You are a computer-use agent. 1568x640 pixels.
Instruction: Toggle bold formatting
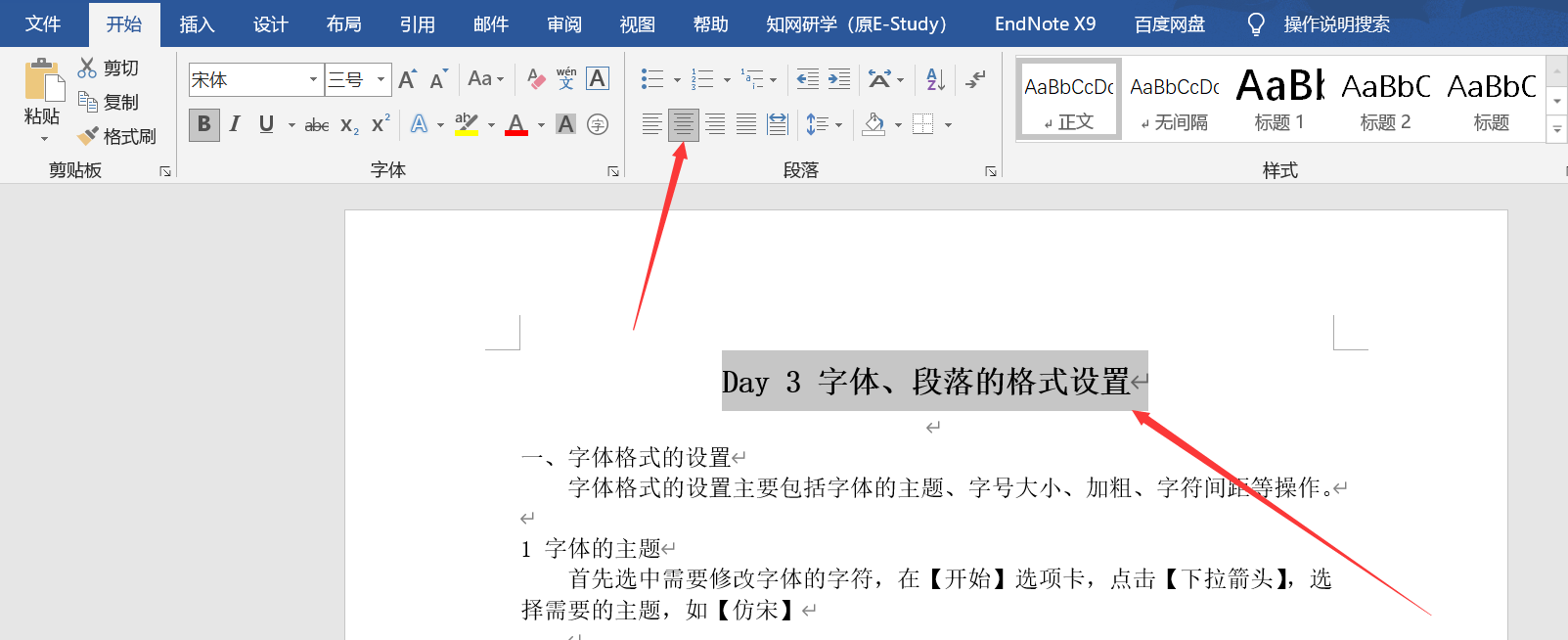pos(203,124)
